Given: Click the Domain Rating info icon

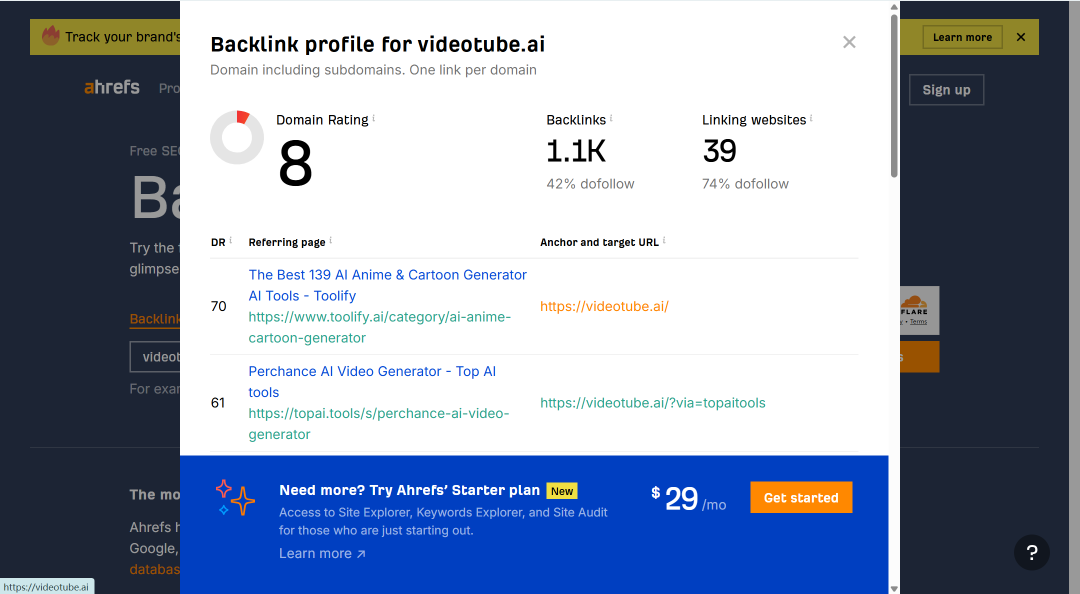Looking at the screenshot, I should point(374,119).
